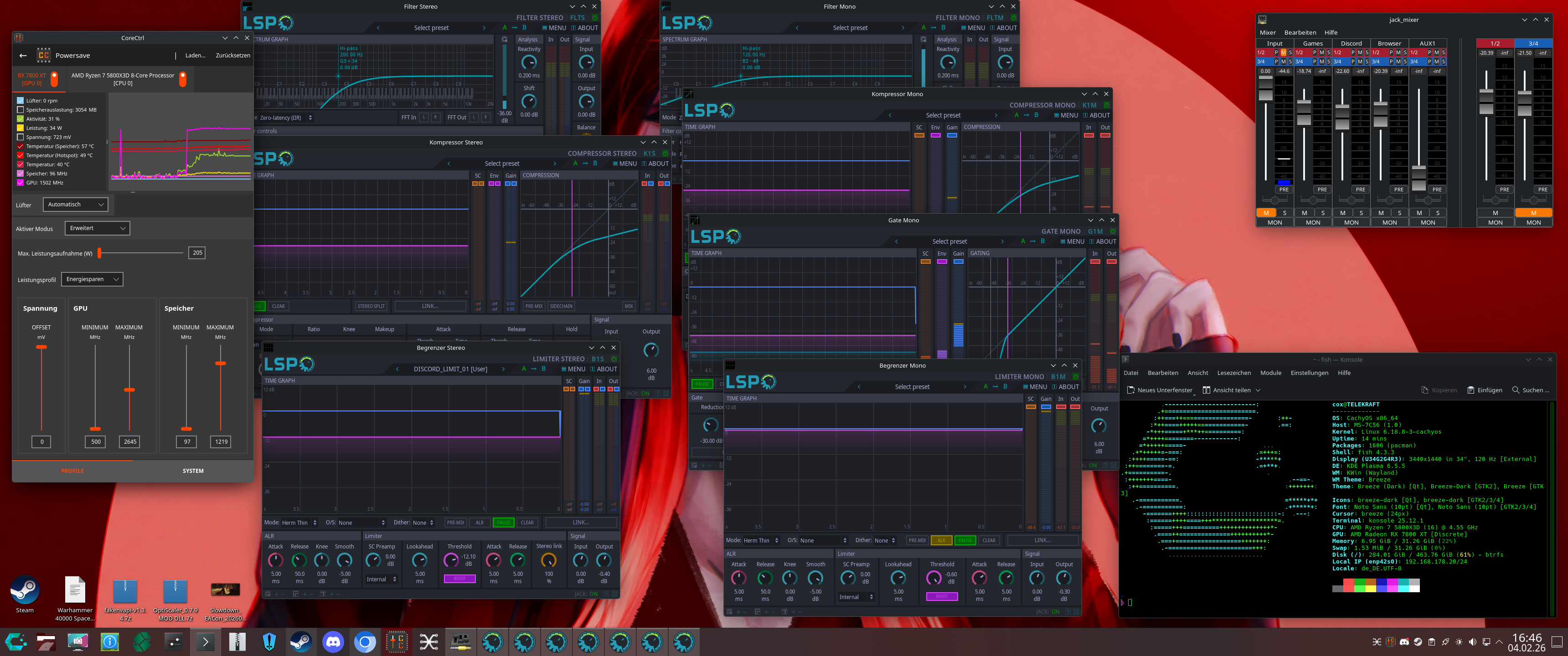Viewport: 1568px width, 656px height.
Task: Click the BOOST button in Begrenzer Stereo
Action: (x=459, y=579)
